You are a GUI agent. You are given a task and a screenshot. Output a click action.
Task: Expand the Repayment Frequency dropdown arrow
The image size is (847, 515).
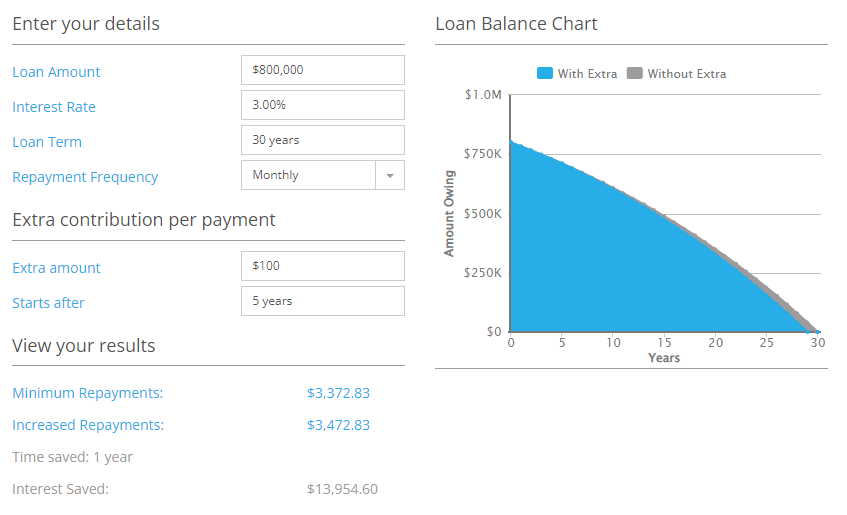coord(390,175)
